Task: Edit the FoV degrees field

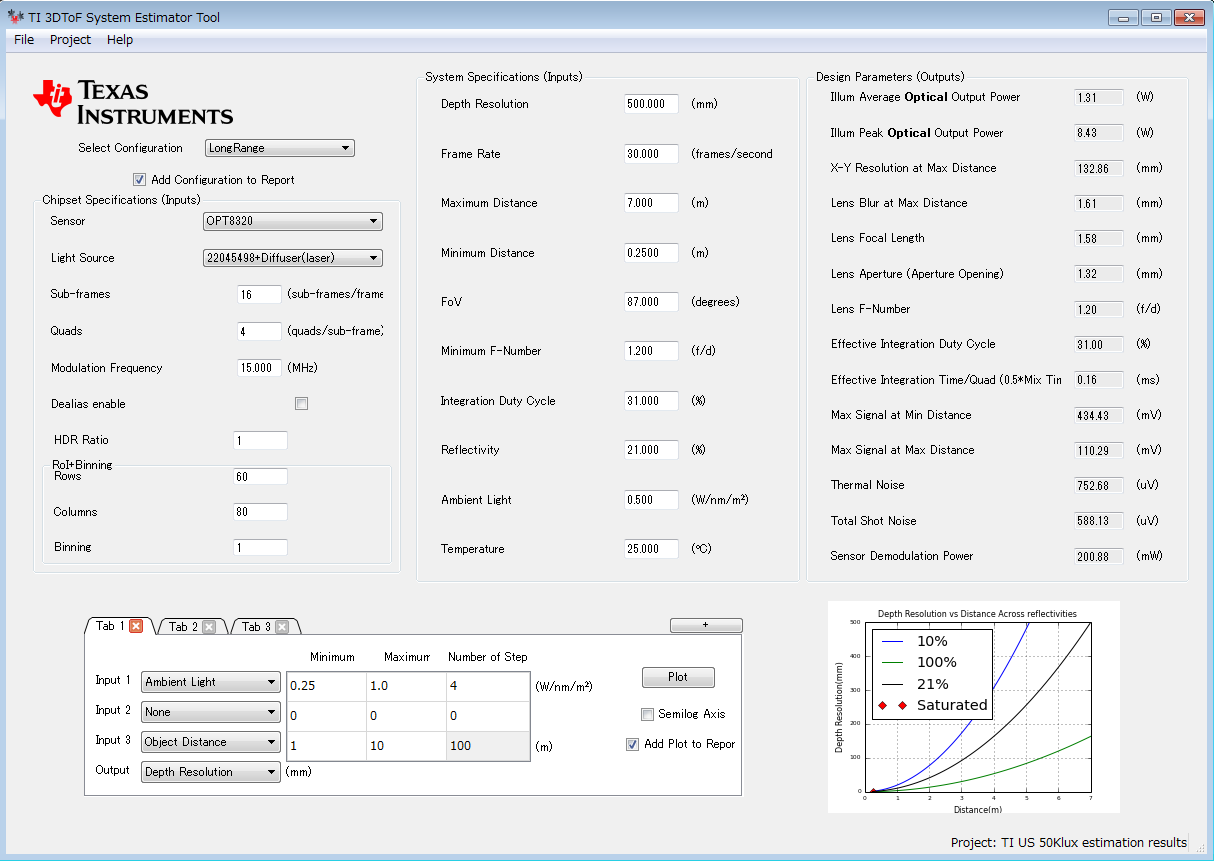Action: [x=652, y=302]
